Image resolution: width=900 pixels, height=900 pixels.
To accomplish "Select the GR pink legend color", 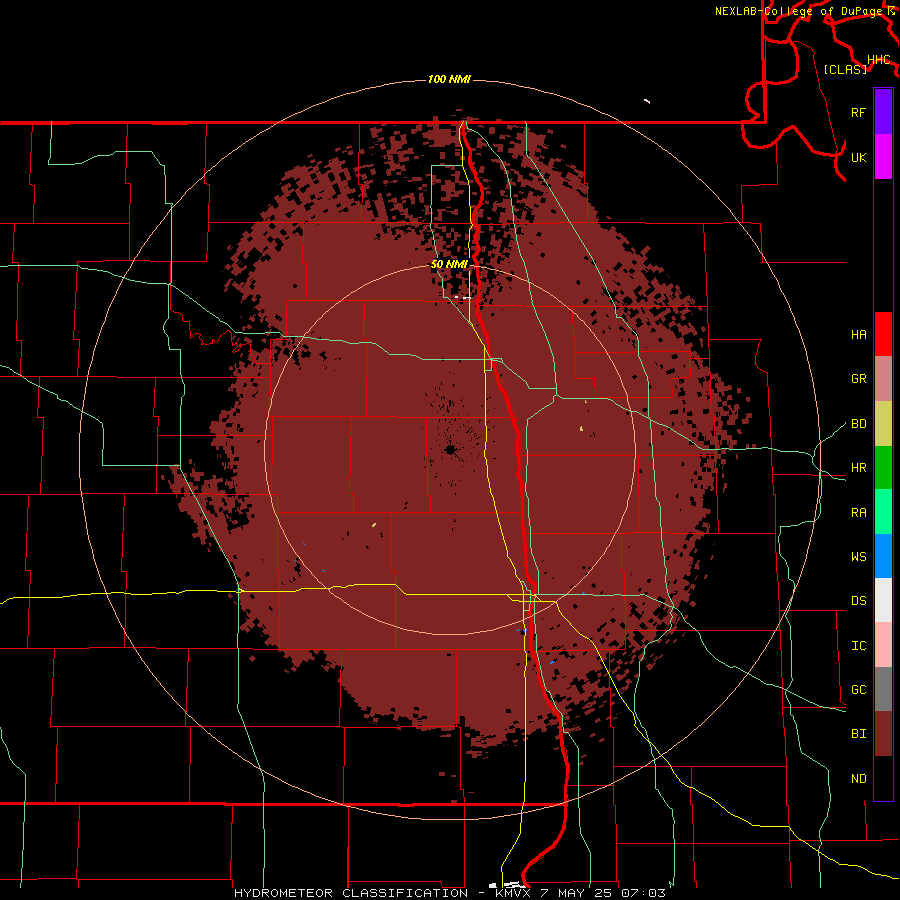I will pos(883,379).
